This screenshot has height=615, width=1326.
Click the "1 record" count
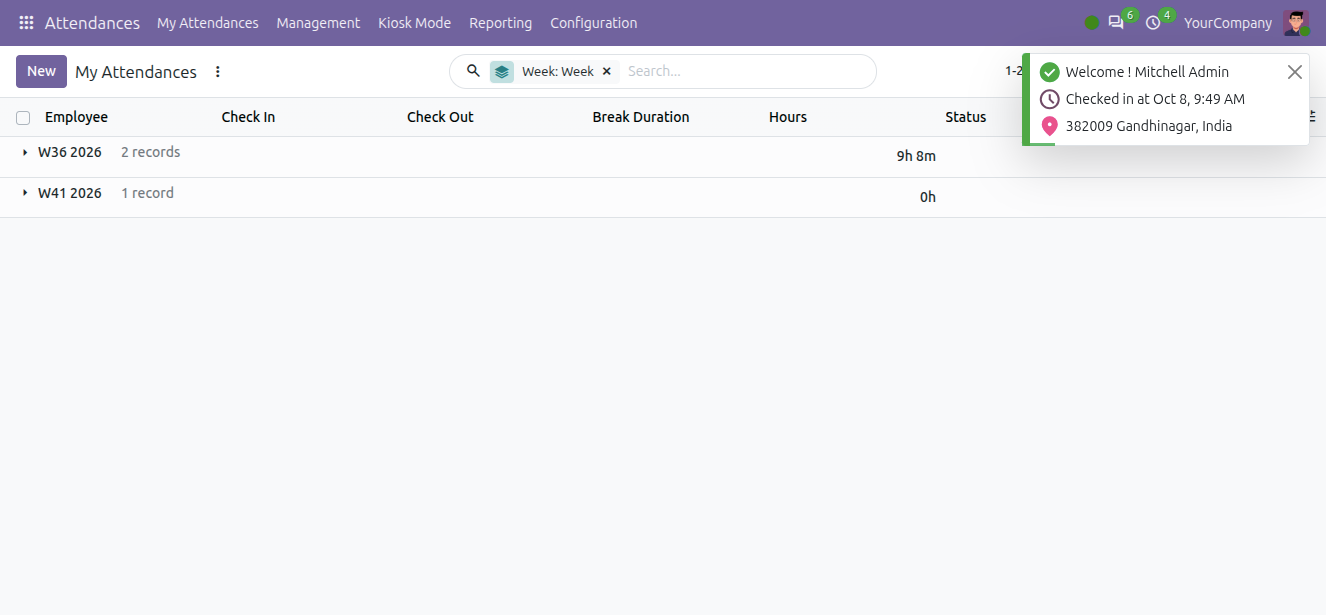point(148,193)
